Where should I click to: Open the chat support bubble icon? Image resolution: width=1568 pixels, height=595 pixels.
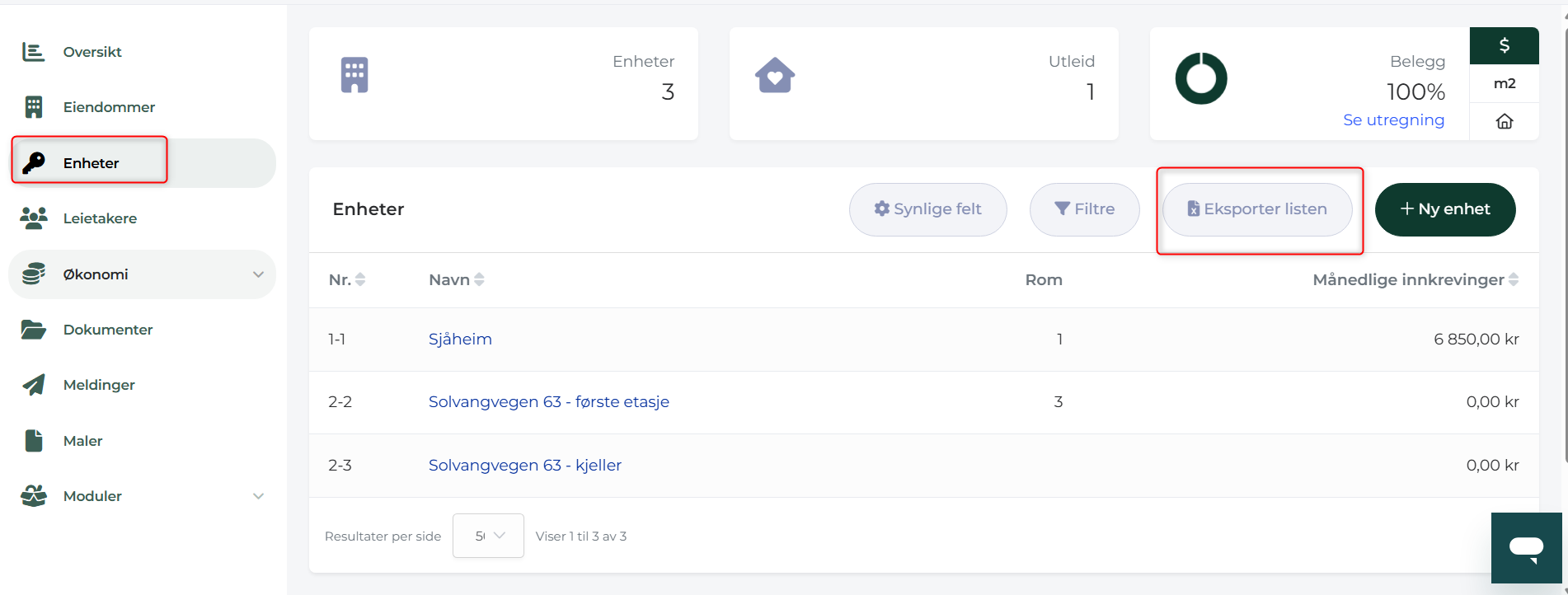pyautogui.click(x=1526, y=548)
